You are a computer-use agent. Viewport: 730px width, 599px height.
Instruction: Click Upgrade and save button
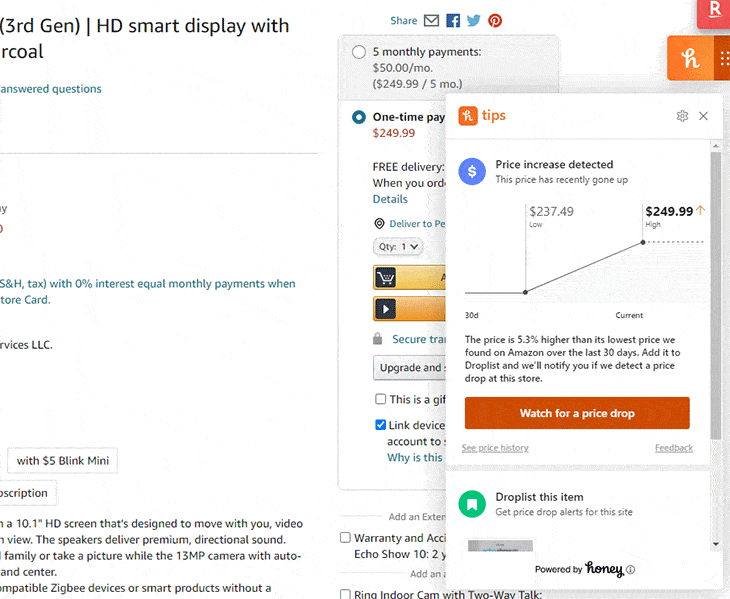[410, 368]
